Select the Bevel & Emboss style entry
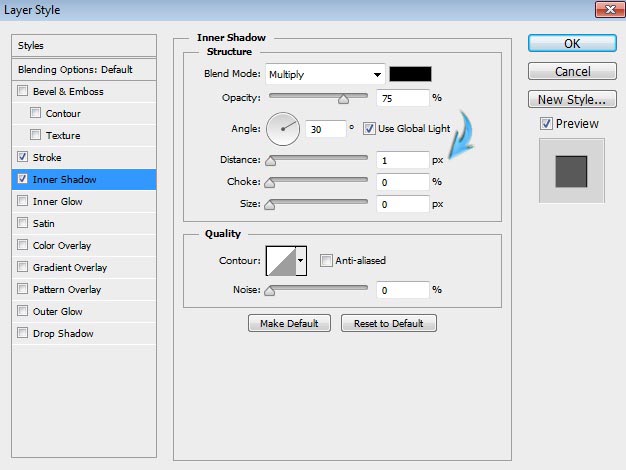626x470 pixels. click(x=68, y=91)
